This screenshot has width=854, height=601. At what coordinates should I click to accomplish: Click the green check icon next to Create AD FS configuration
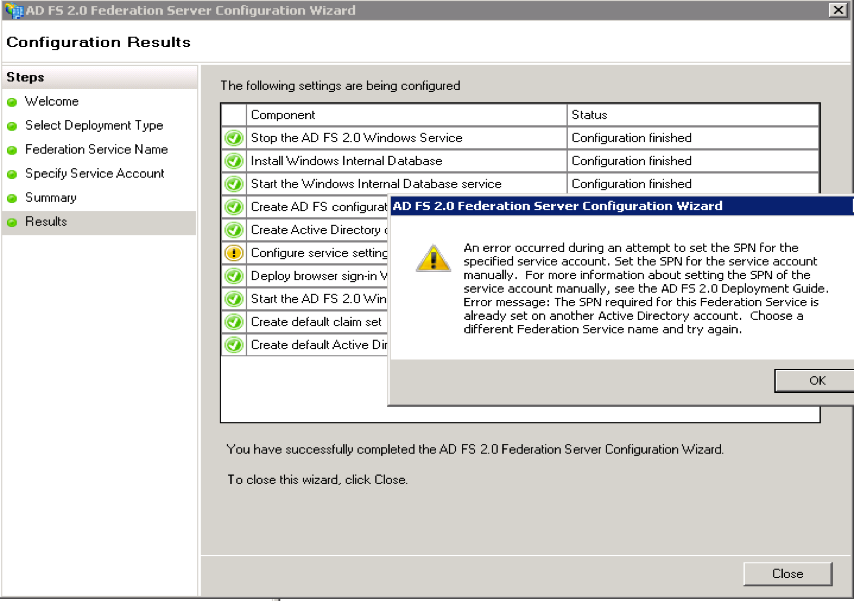point(234,207)
